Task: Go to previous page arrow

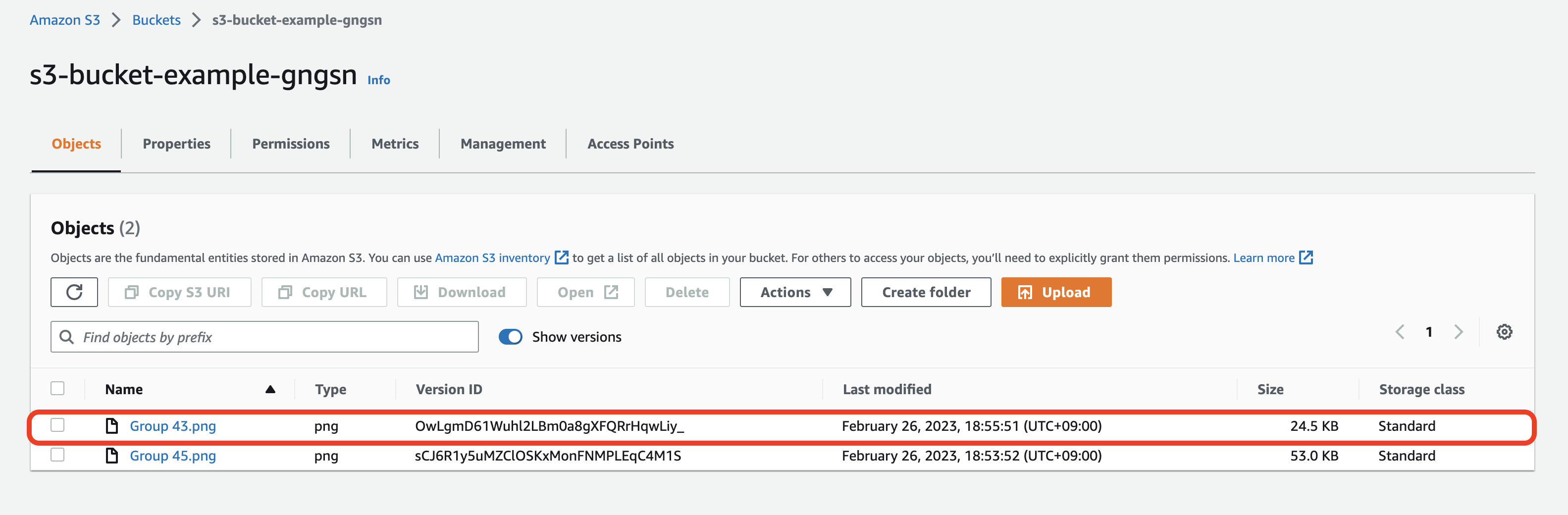Action: pyautogui.click(x=1400, y=332)
